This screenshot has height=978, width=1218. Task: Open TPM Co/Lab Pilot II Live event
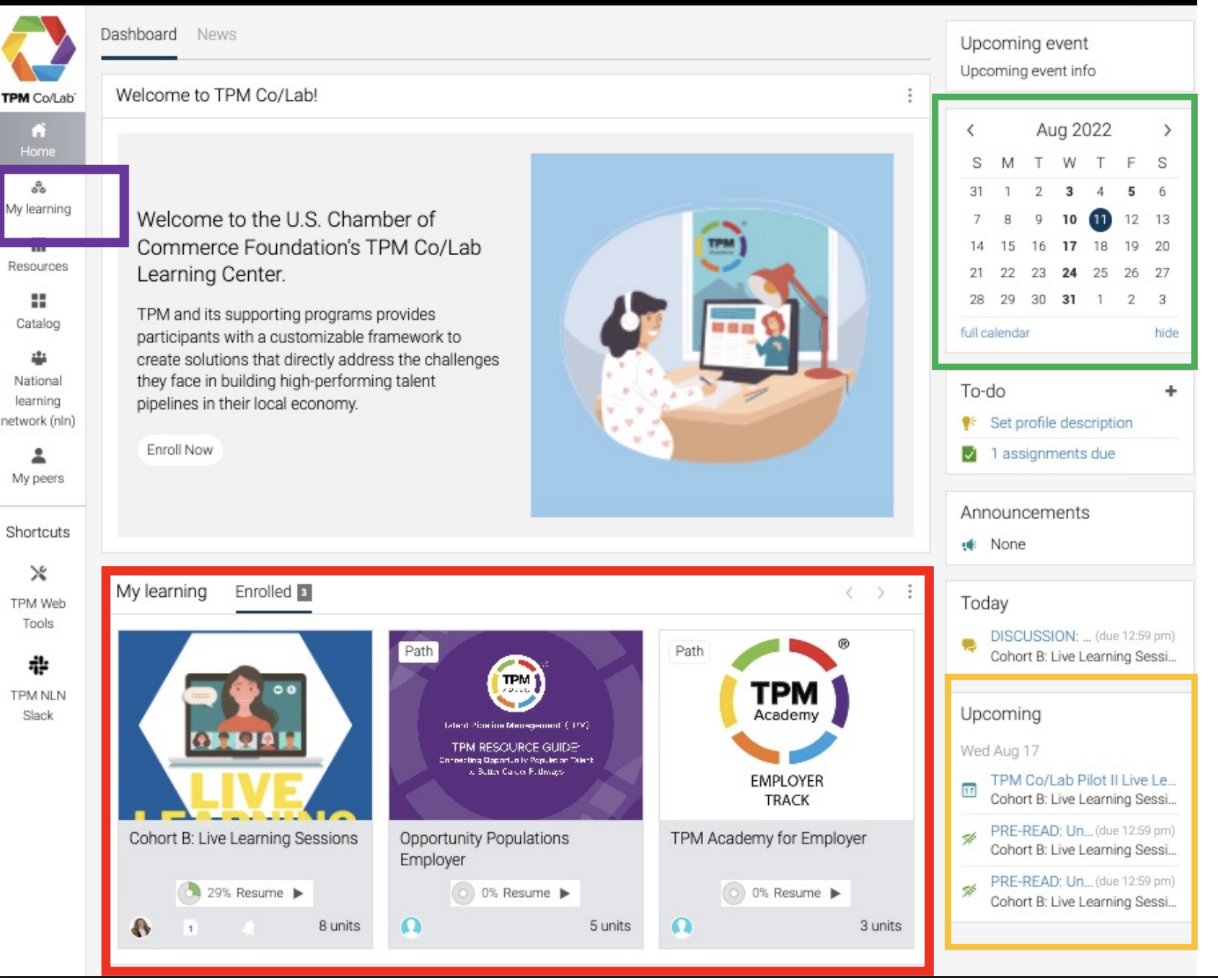pos(1084,780)
